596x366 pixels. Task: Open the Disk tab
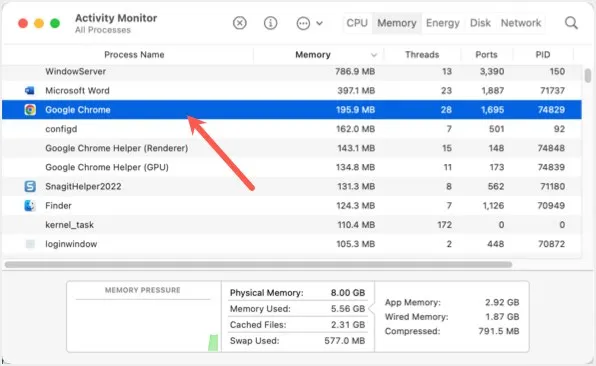[480, 23]
